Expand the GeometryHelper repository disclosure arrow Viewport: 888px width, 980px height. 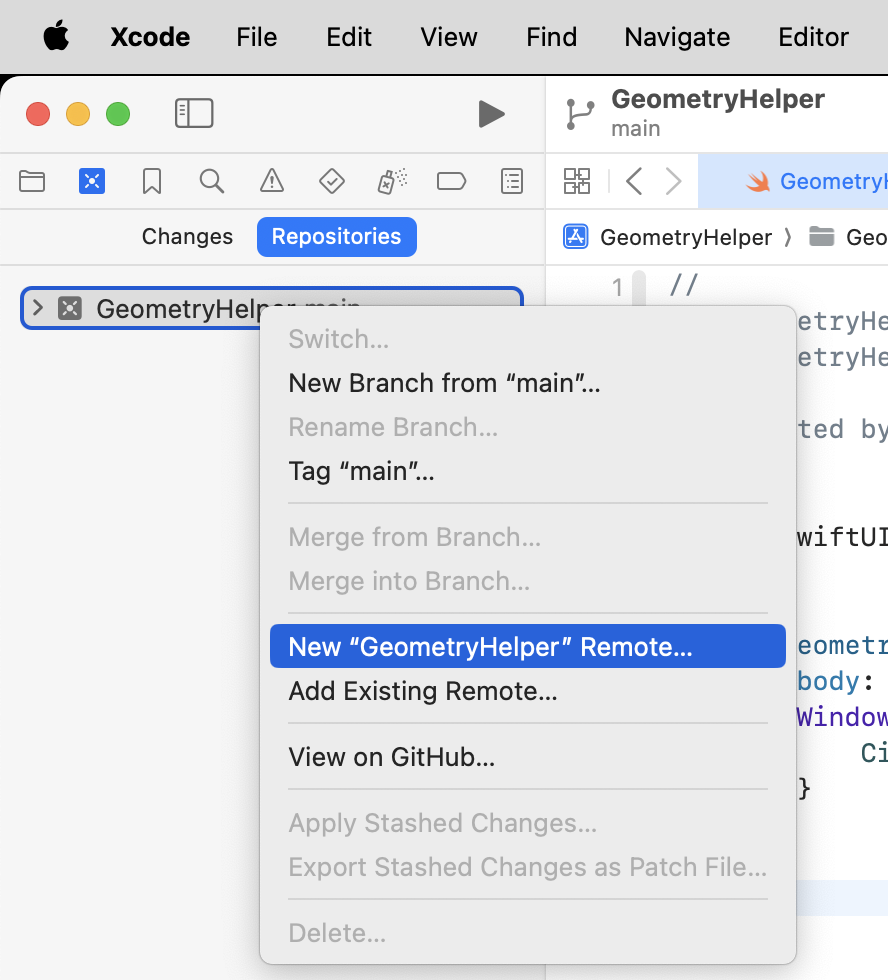pos(38,308)
